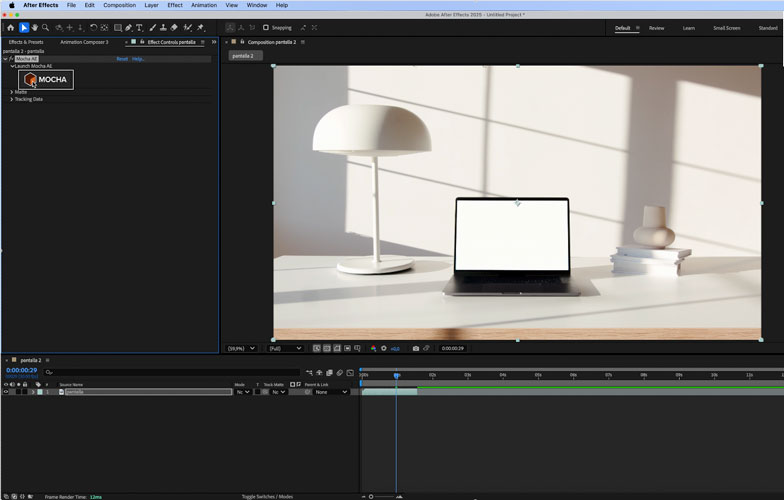Expand the Tracking Data group
Image resolution: width=784 pixels, height=500 pixels.
12,99
